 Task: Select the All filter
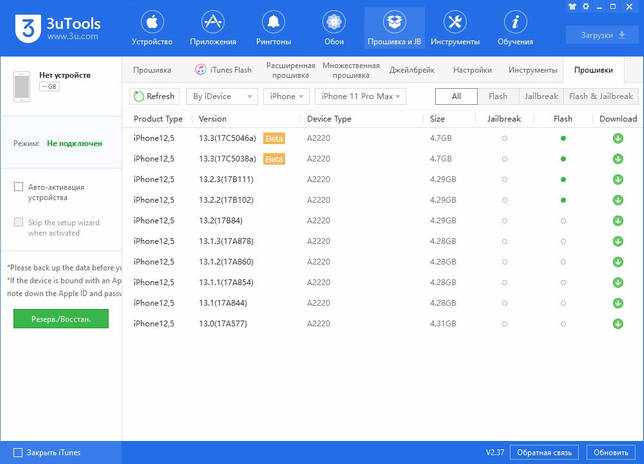456,96
